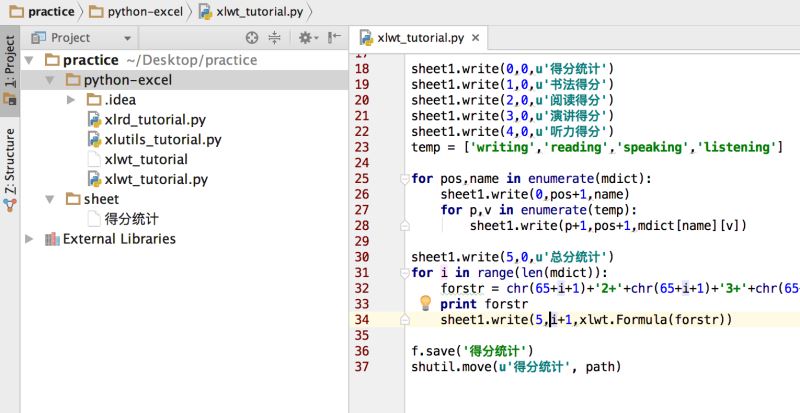
Task: Collapse the sheet folder
Action: click(50, 199)
